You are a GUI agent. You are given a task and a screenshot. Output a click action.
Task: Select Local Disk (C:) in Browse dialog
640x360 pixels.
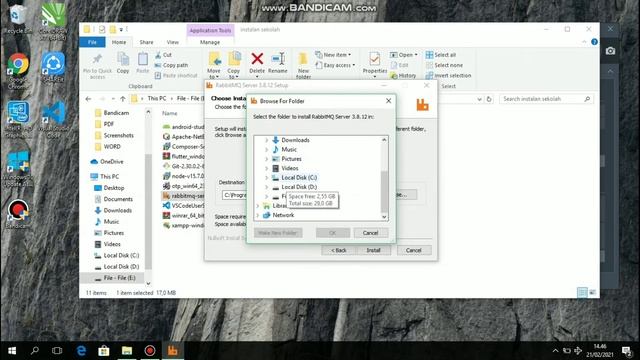[x=299, y=178]
